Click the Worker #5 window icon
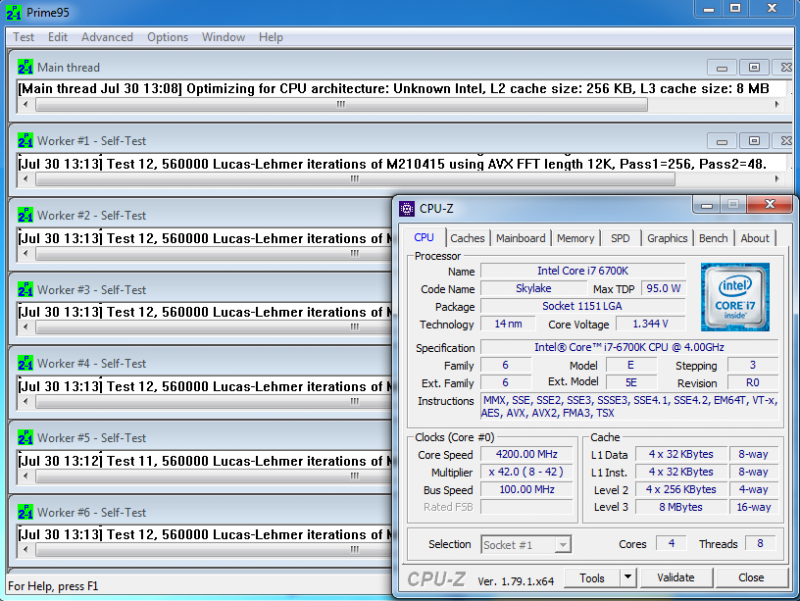The image size is (800, 601). coord(25,438)
